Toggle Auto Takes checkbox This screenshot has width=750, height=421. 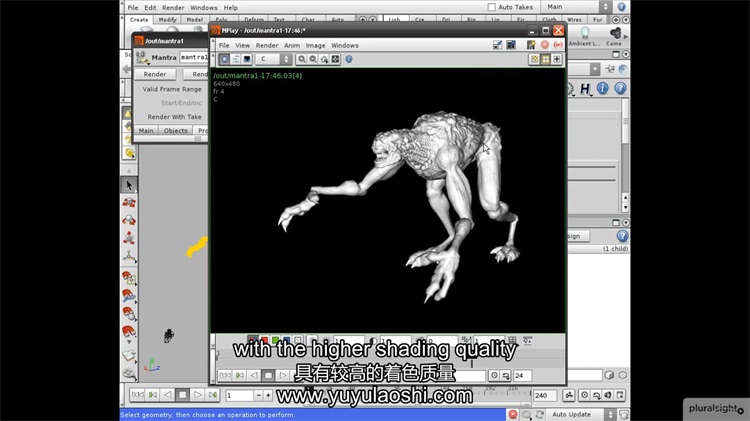[491, 7]
